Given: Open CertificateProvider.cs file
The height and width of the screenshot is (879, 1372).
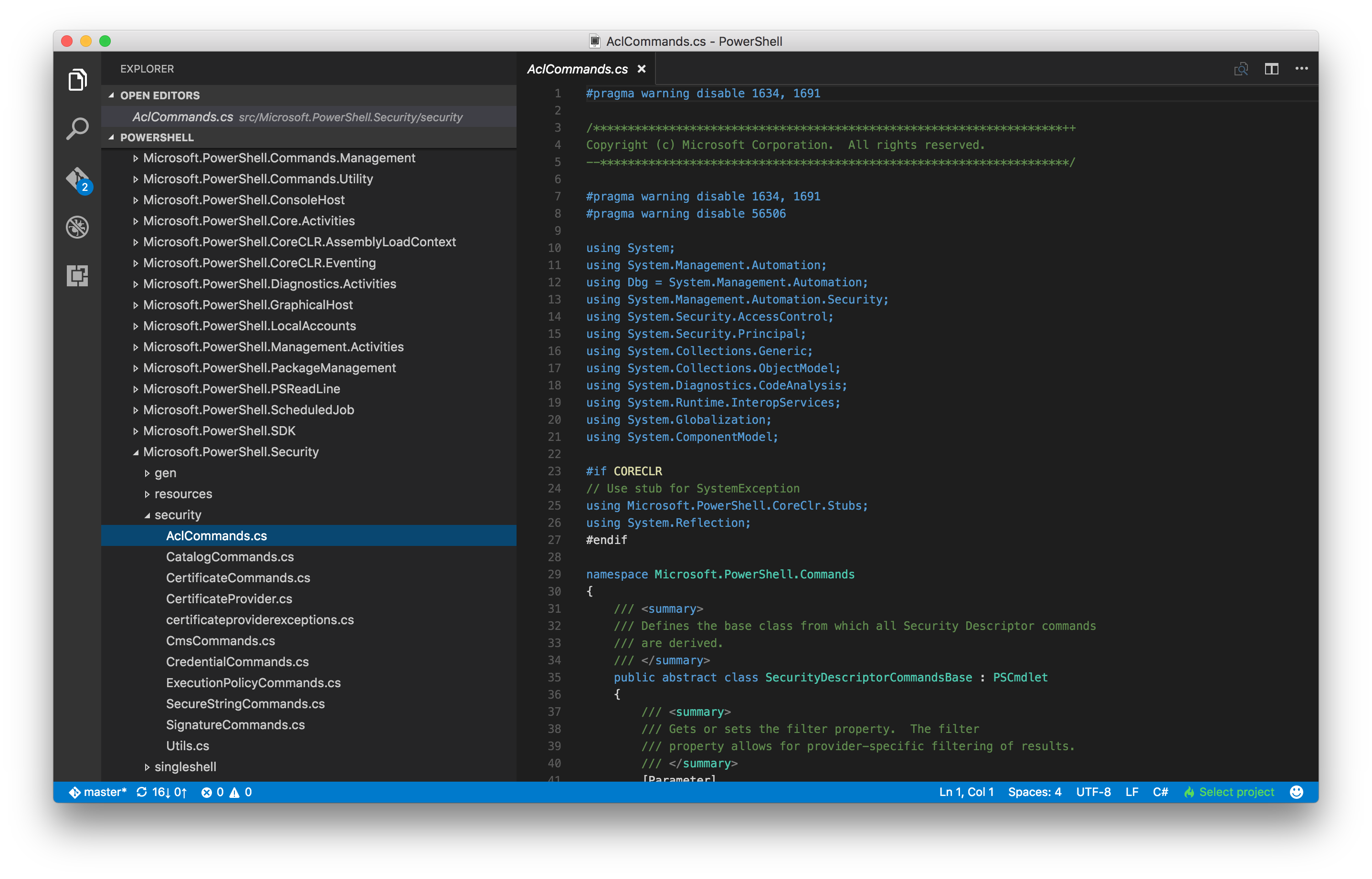Looking at the screenshot, I should click(x=309, y=599).
